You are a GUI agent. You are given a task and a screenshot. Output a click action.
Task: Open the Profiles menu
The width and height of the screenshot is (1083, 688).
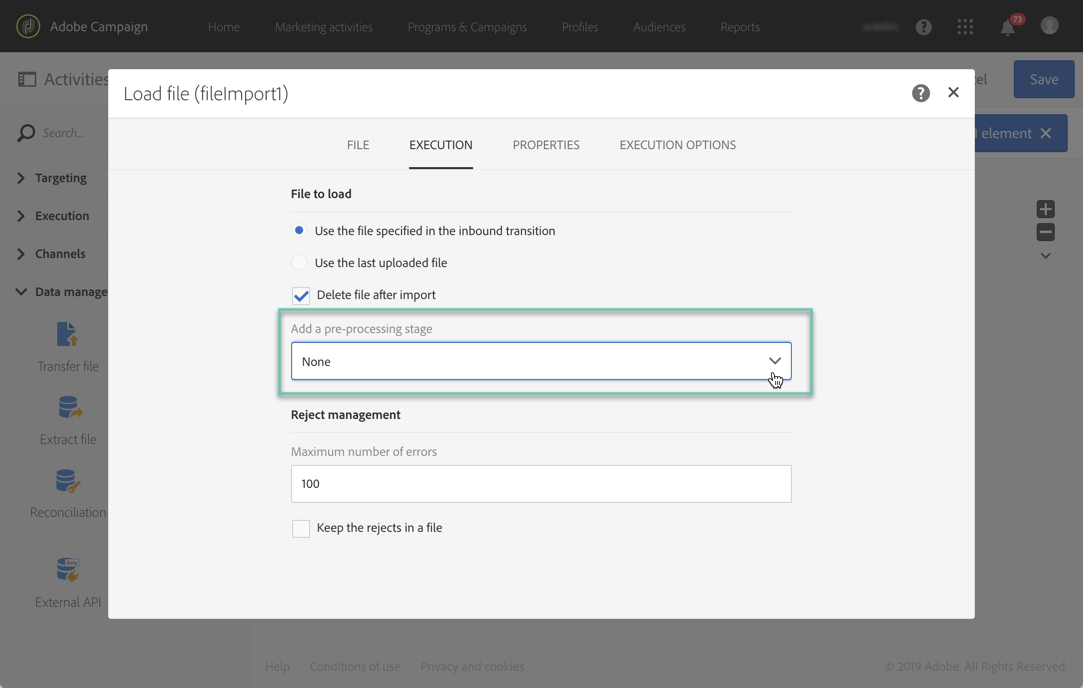[580, 27]
